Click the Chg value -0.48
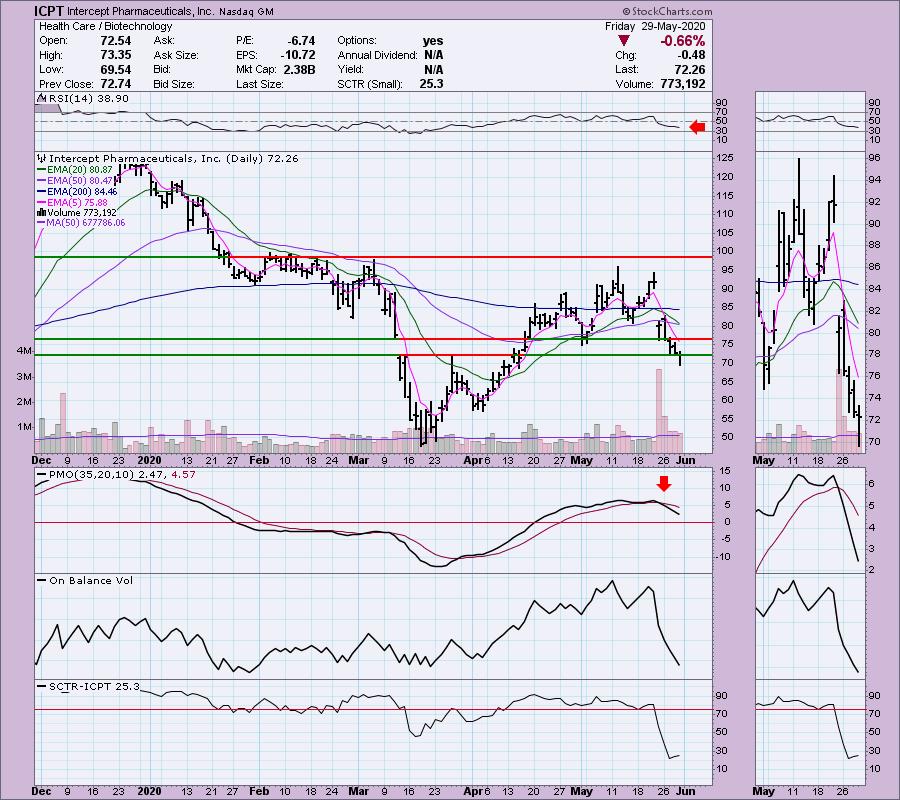The width and height of the screenshot is (900, 800). click(x=692, y=55)
